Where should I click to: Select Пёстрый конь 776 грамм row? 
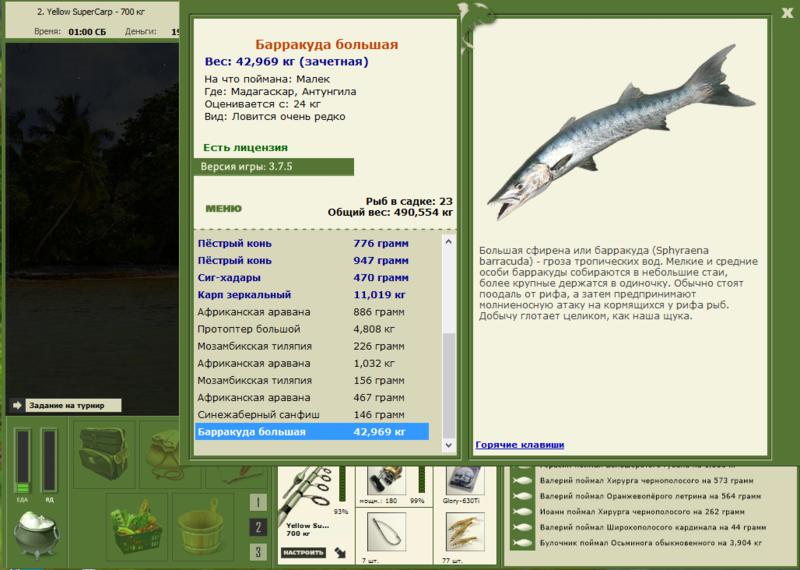(x=312, y=243)
